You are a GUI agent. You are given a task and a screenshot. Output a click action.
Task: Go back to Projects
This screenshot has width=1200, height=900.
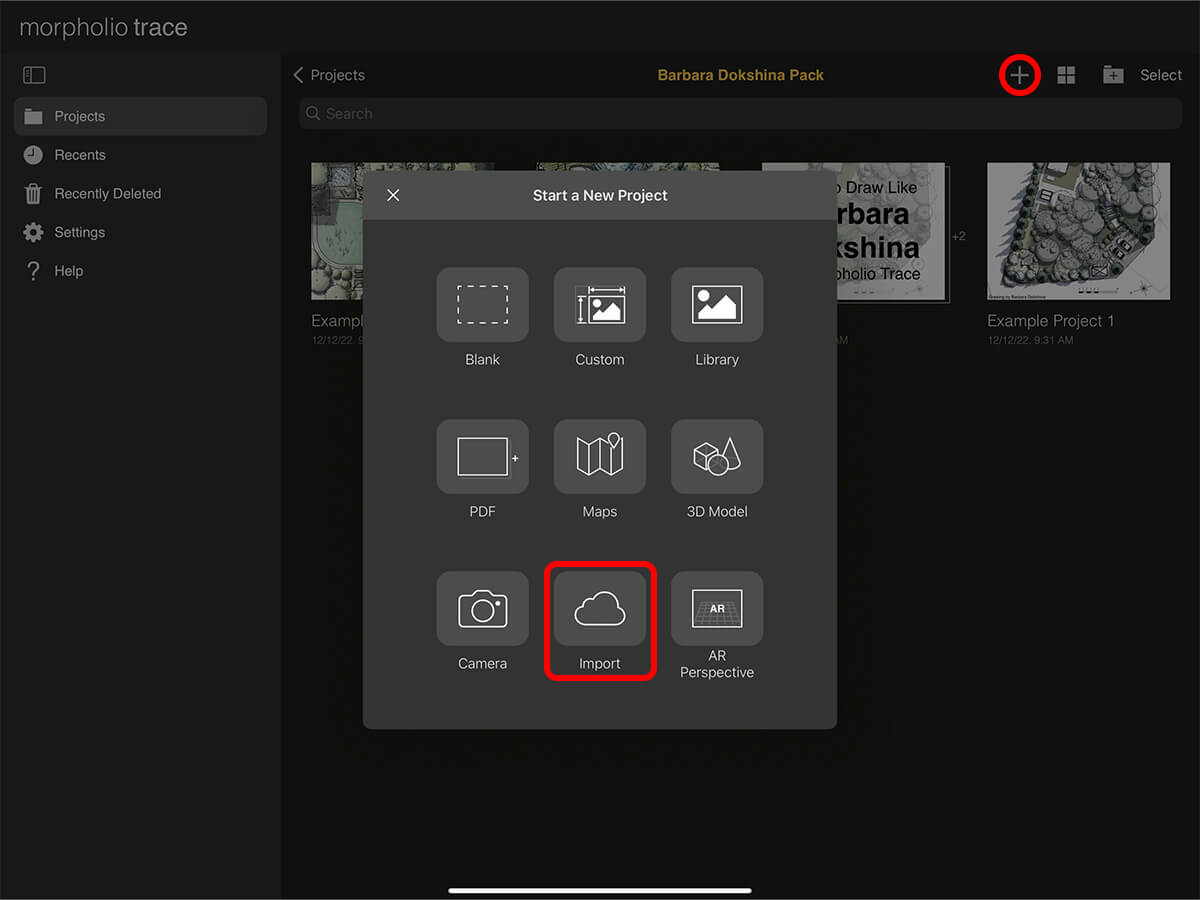point(329,75)
